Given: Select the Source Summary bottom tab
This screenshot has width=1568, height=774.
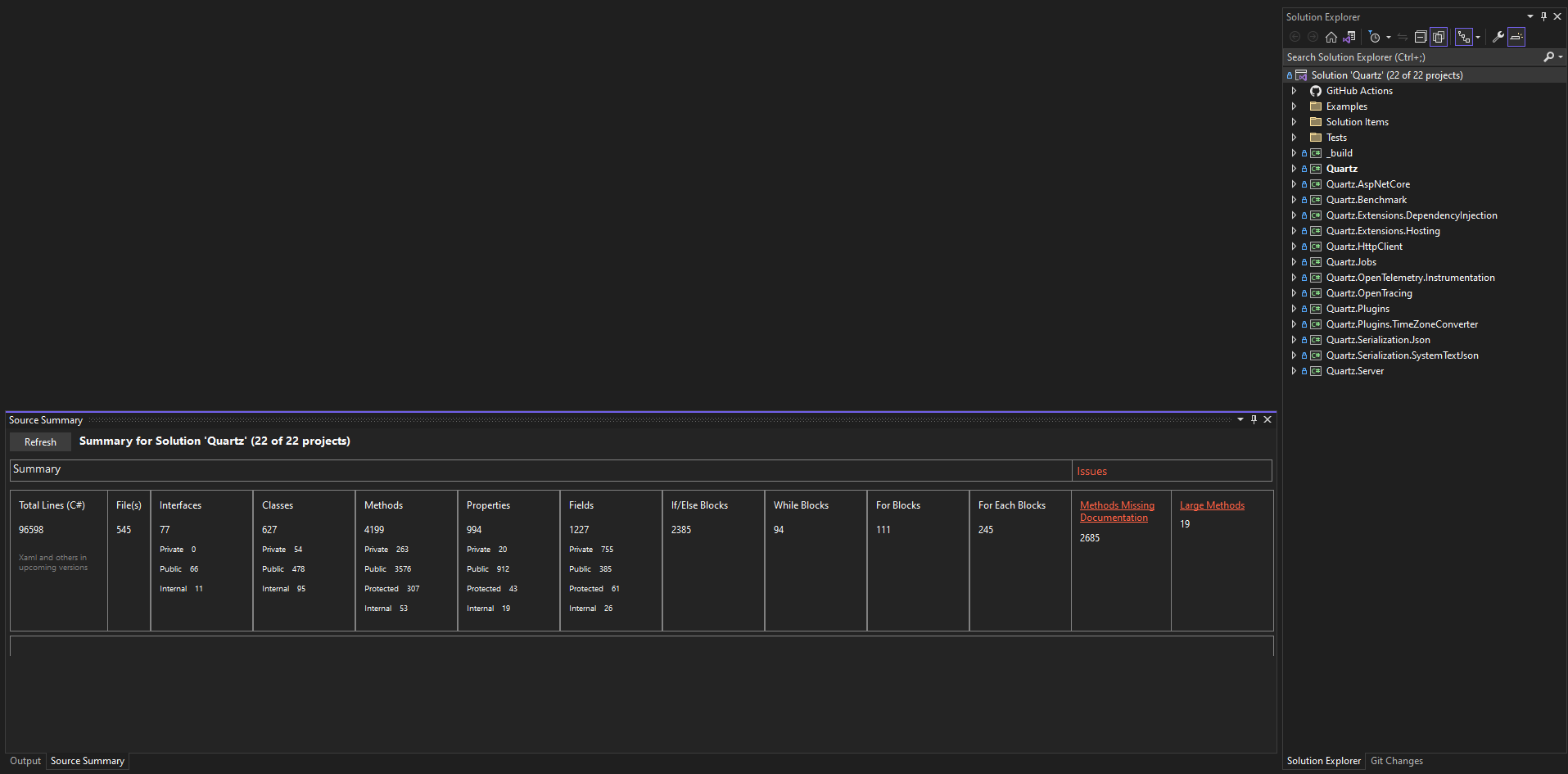Looking at the screenshot, I should click(x=88, y=761).
